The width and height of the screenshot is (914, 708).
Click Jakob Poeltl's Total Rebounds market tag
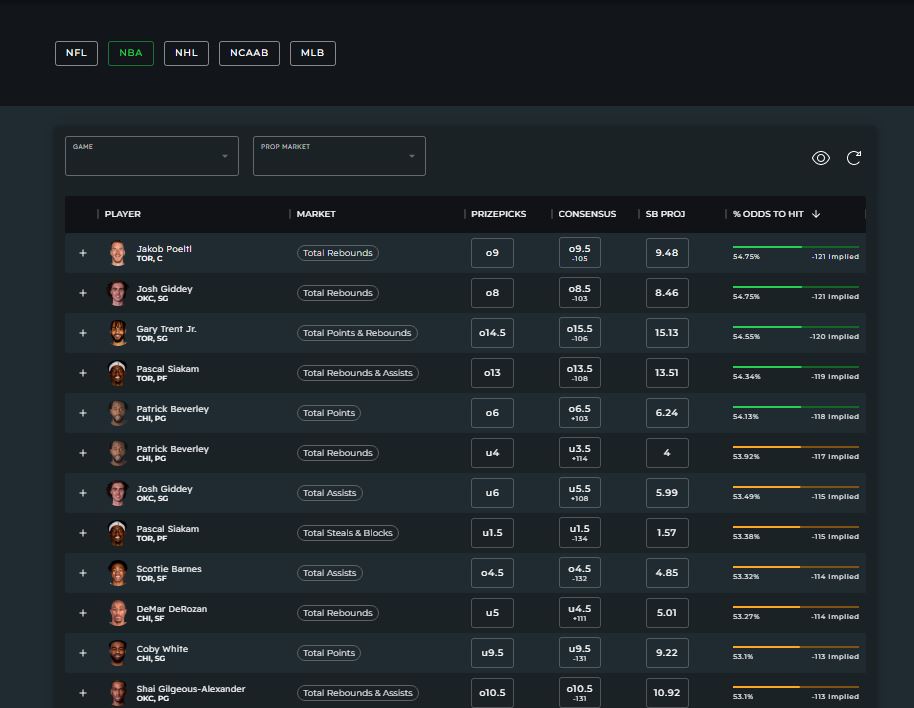[x=338, y=253]
